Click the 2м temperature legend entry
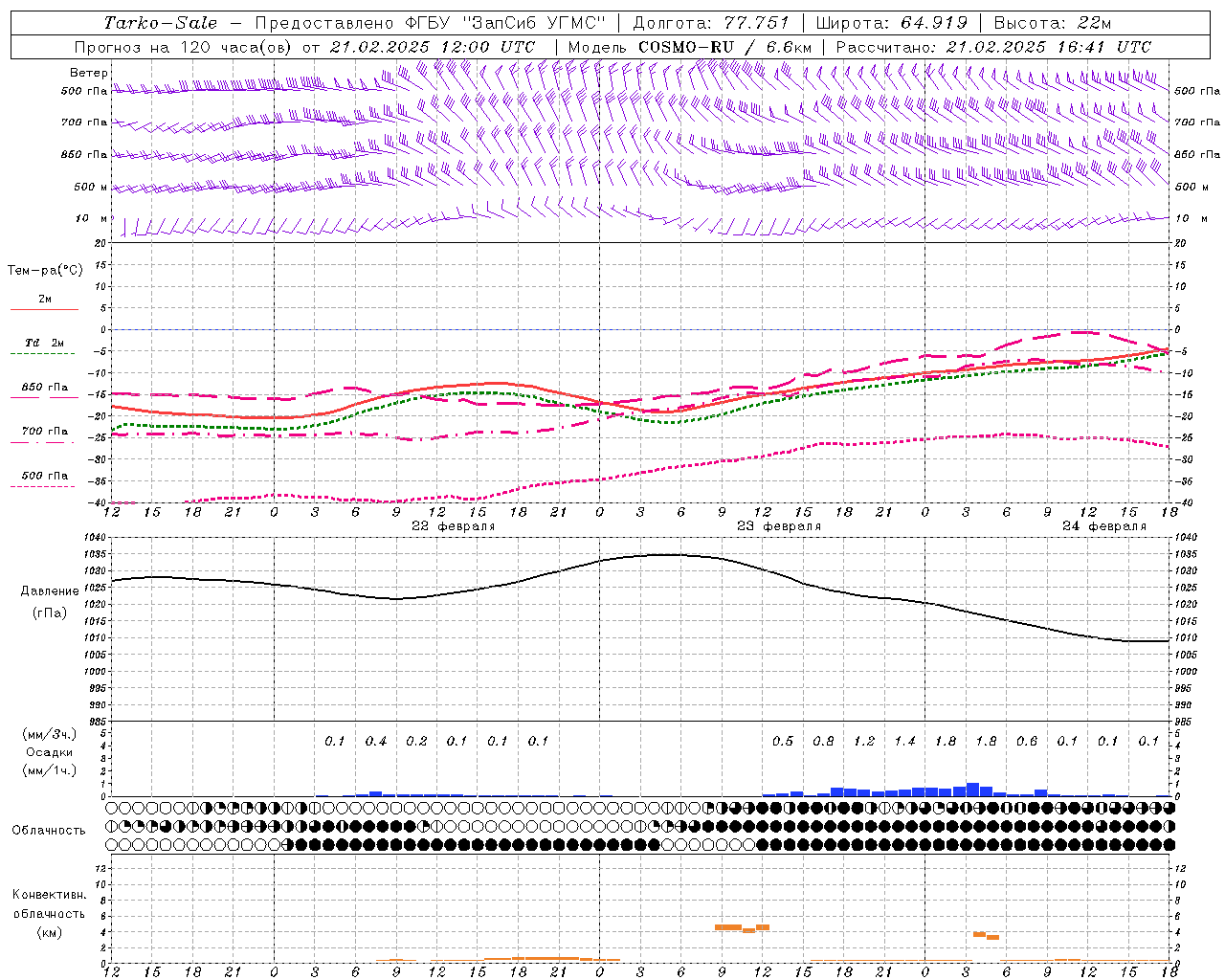 coord(45,300)
